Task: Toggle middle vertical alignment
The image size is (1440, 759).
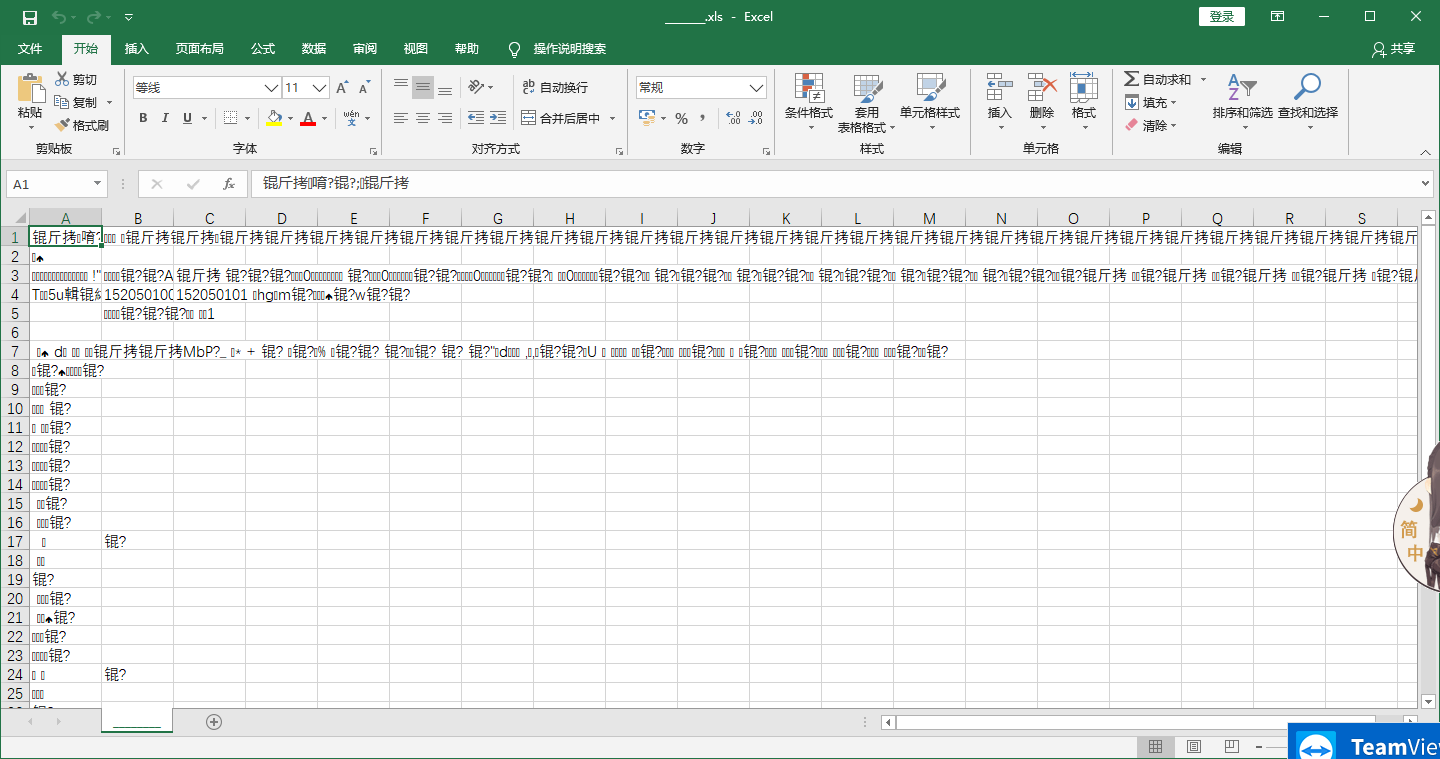Action: pos(423,87)
